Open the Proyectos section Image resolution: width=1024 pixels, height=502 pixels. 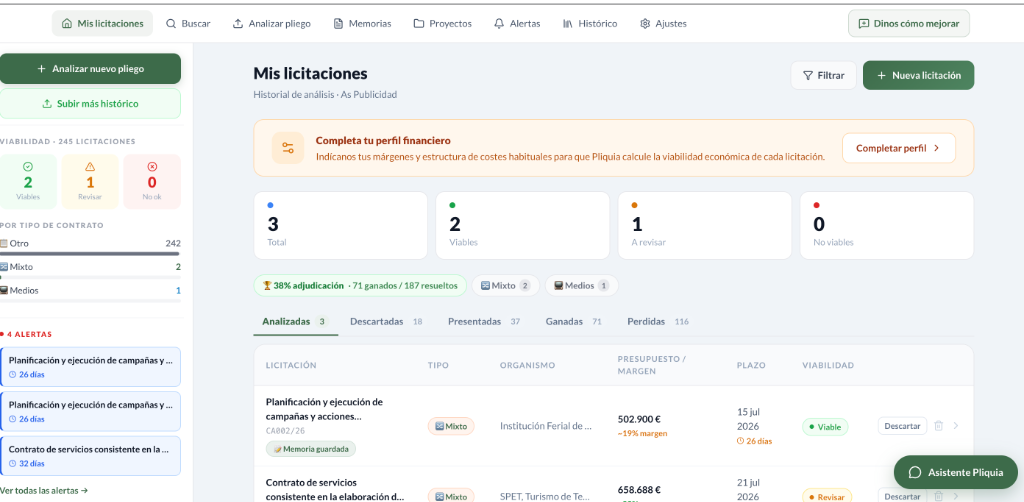tap(443, 24)
